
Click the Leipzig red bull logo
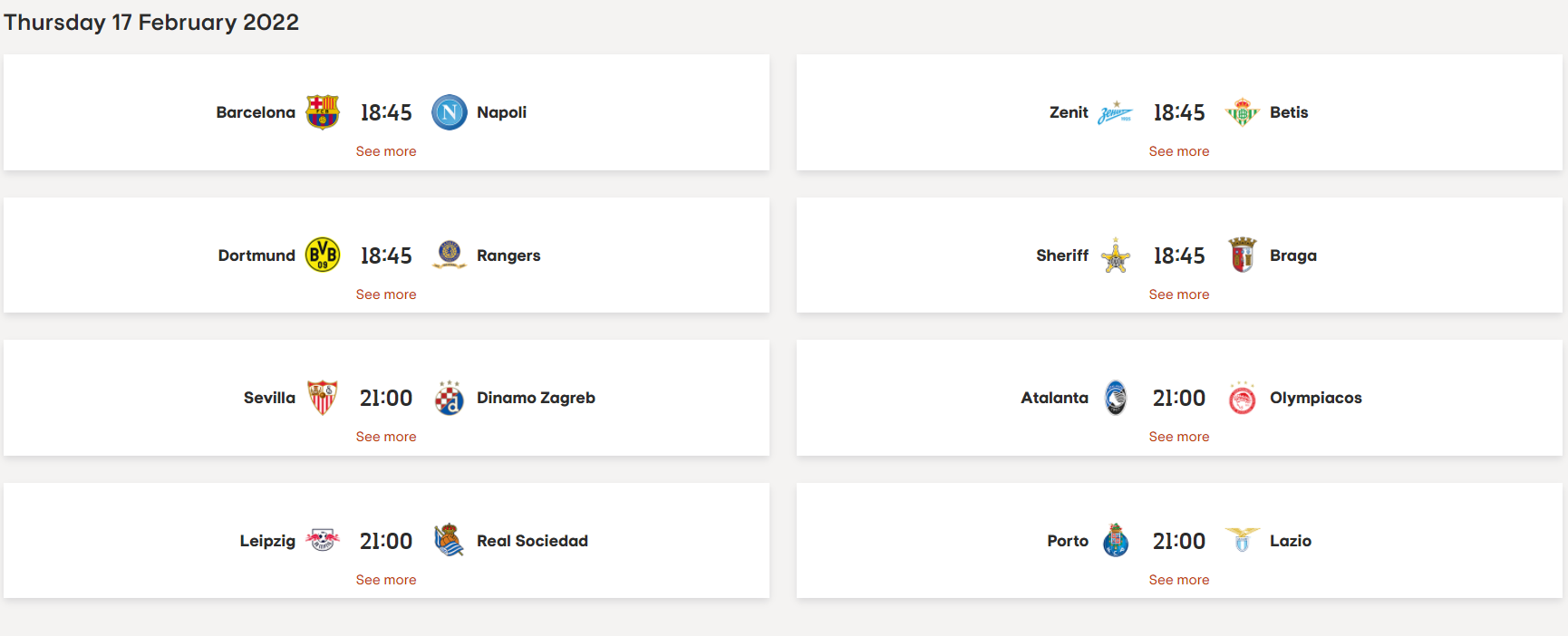pos(323,540)
